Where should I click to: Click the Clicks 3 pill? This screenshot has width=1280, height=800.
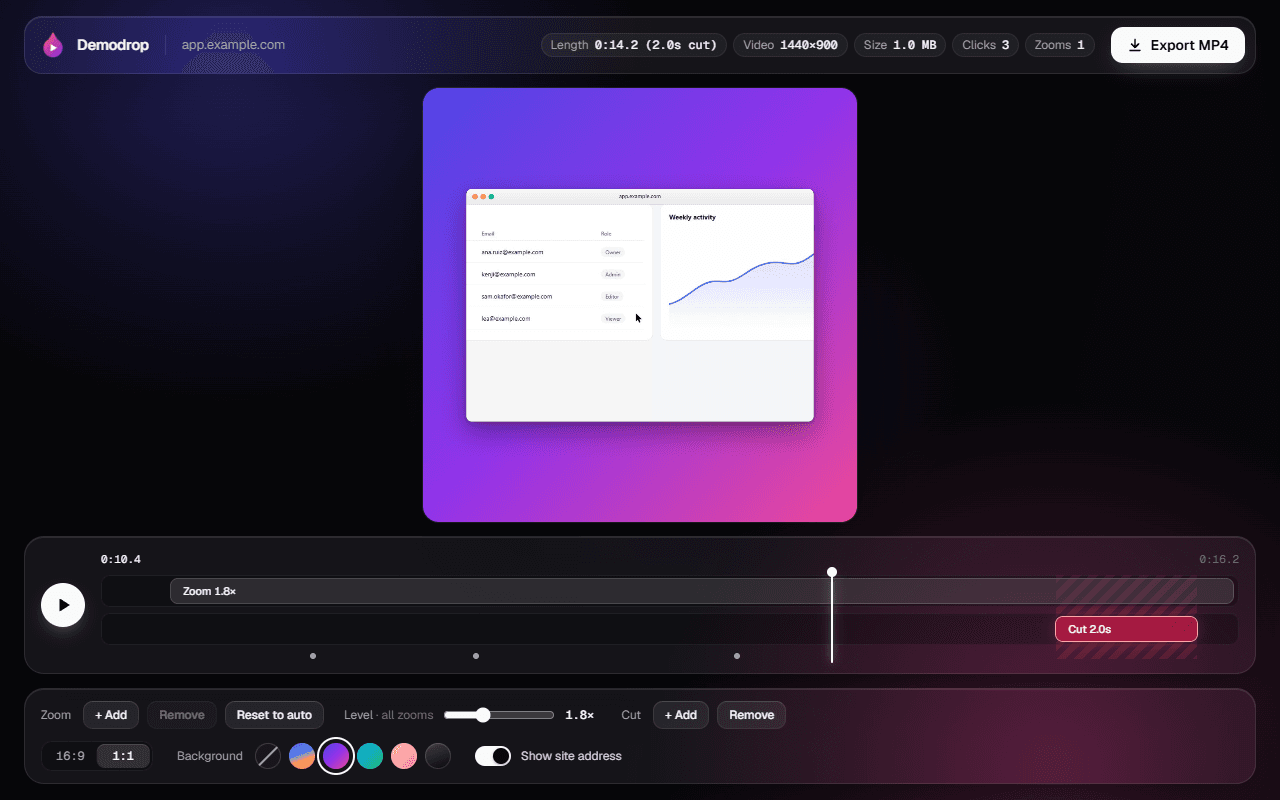985,45
